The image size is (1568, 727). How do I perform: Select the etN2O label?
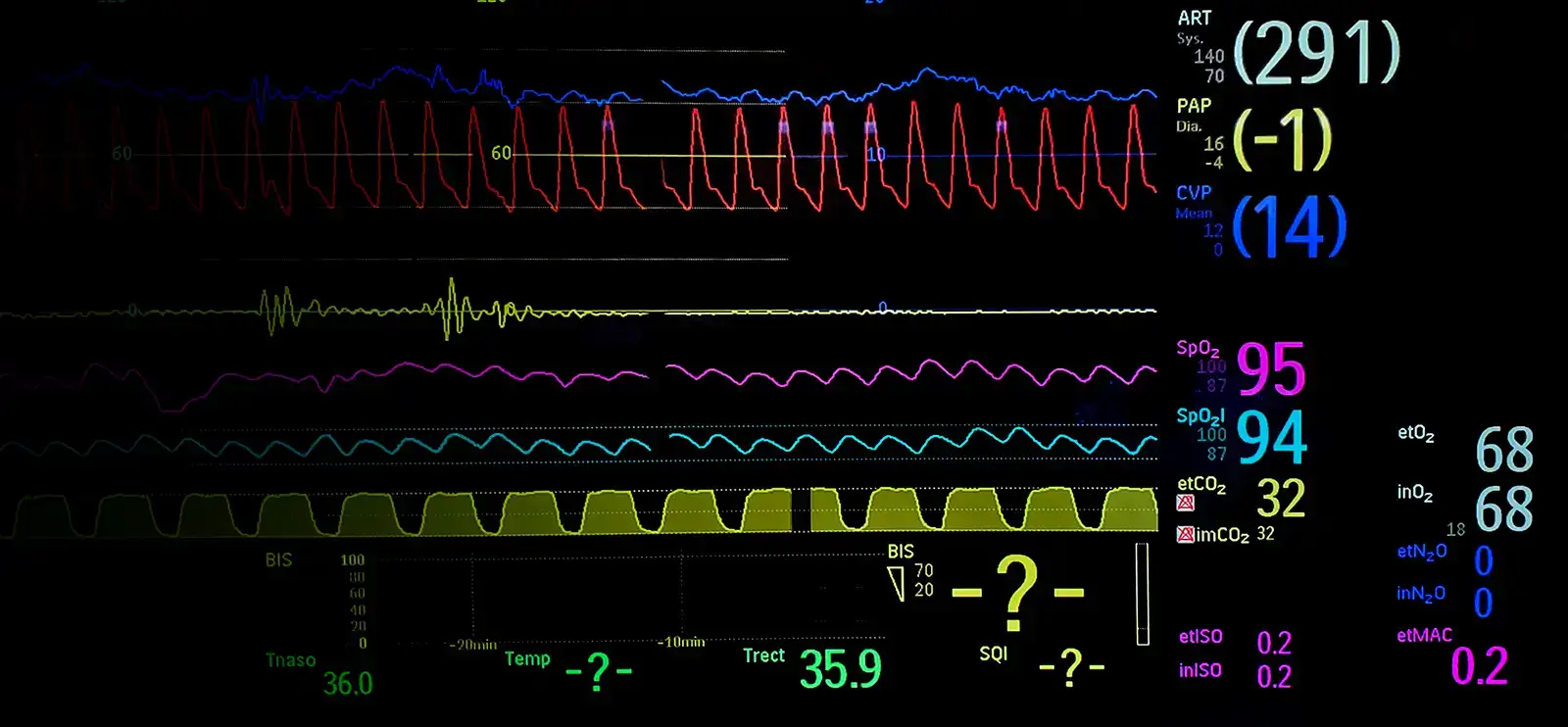pyautogui.click(x=1422, y=552)
